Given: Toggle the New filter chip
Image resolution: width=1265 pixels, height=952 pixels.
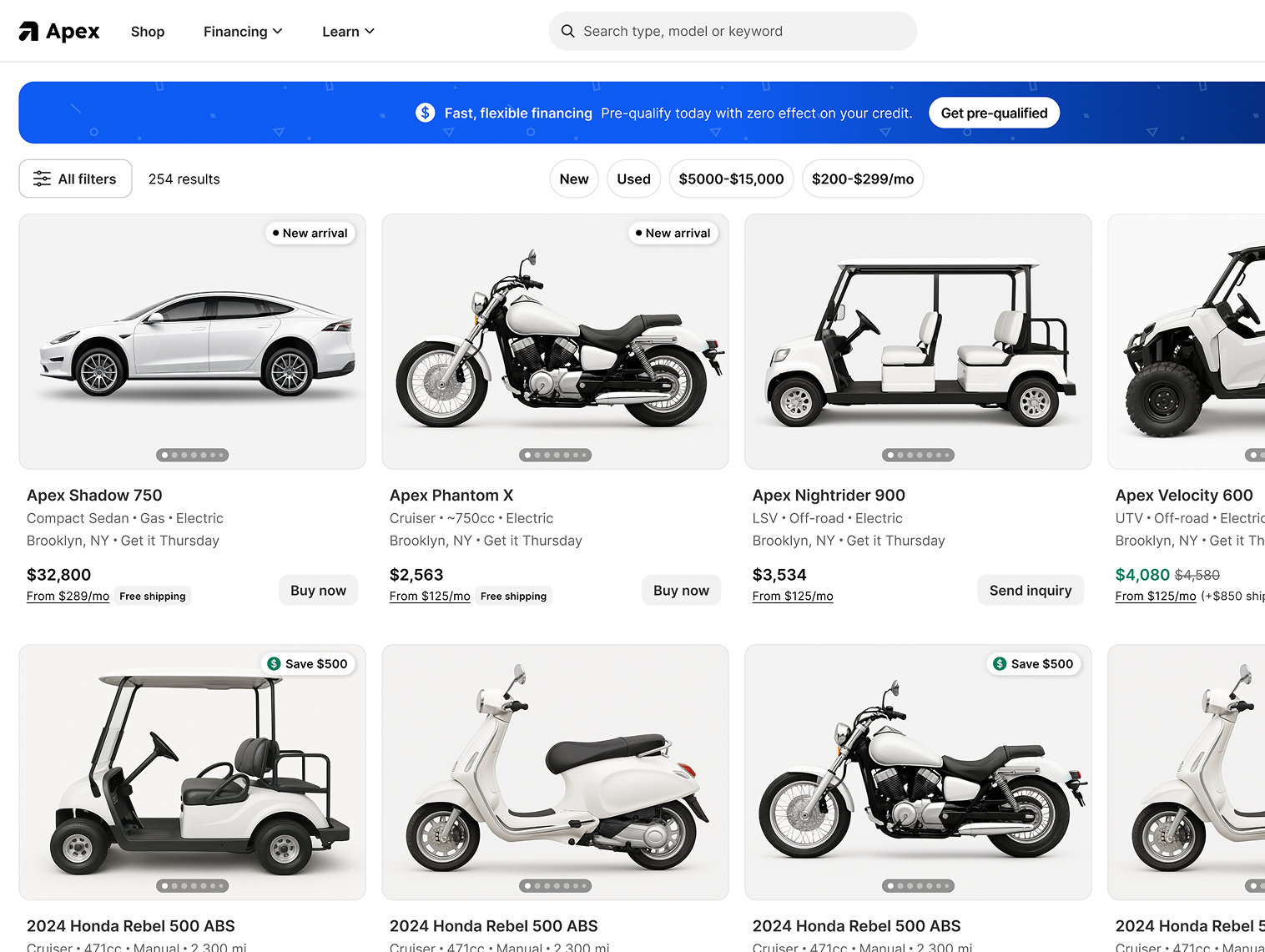Looking at the screenshot, I should [573, 178].
